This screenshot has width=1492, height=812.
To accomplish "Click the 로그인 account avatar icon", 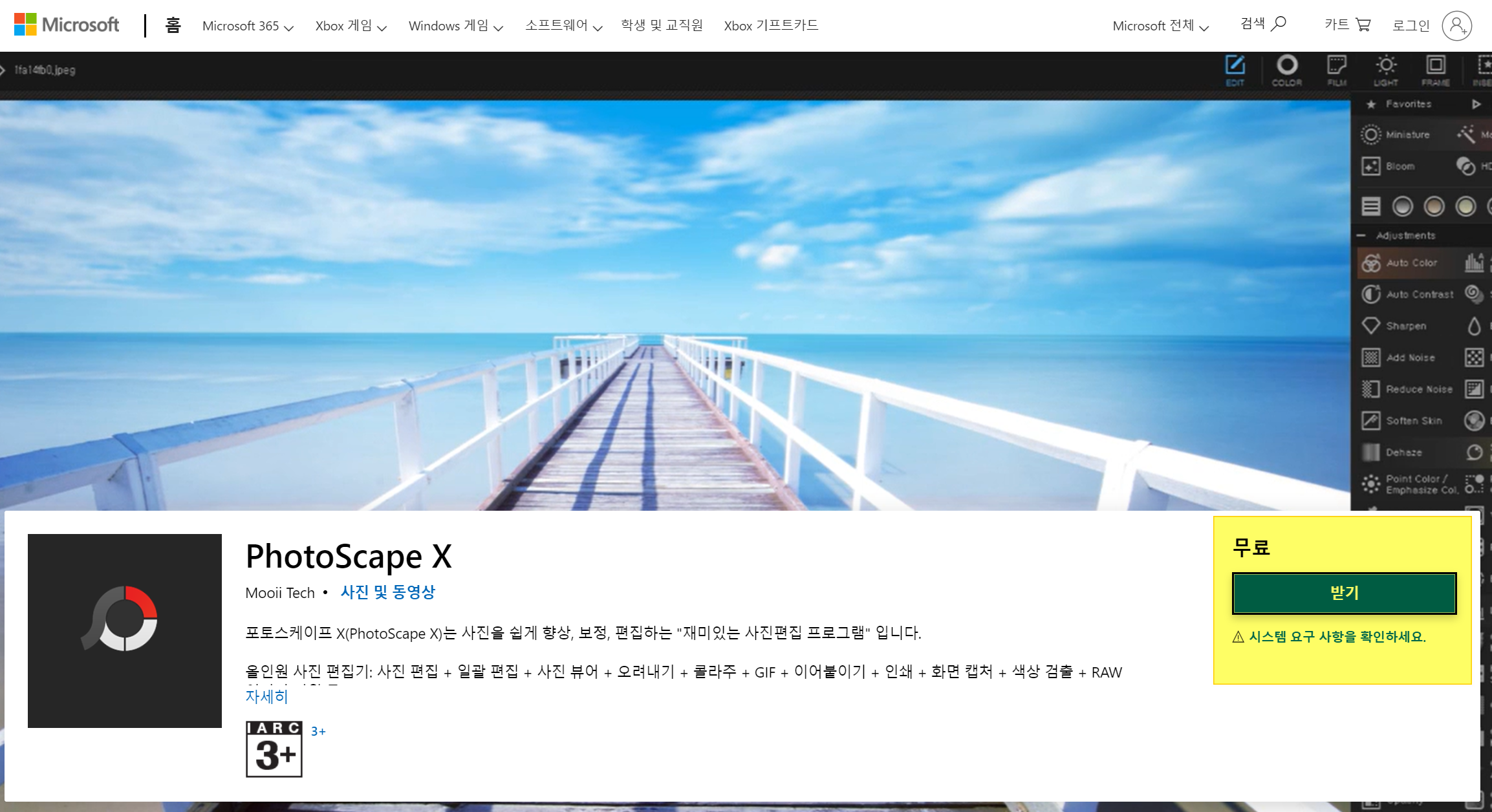I will pos(1456,25).
